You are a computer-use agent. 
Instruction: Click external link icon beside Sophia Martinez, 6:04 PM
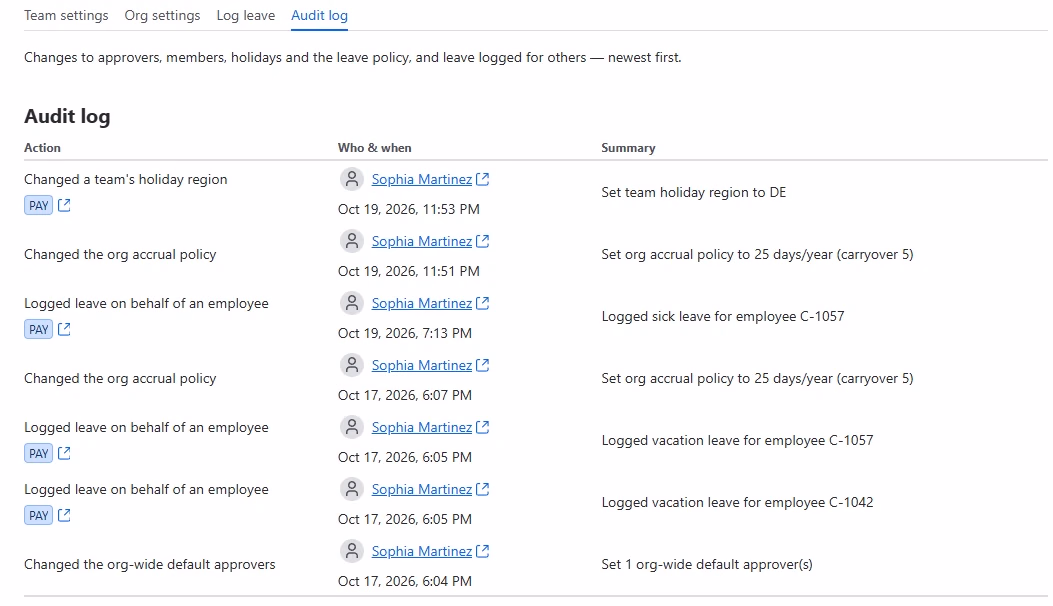(482, 552)
